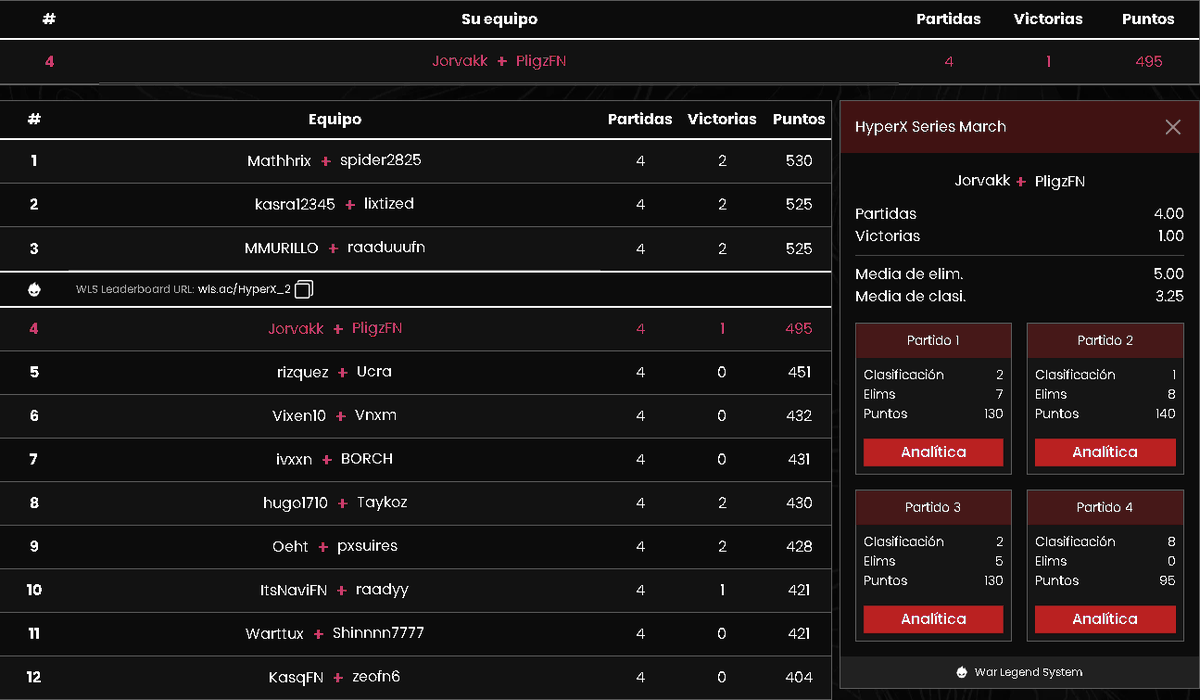Open the wls.ac/HyperX_2 link

[244, 290]
